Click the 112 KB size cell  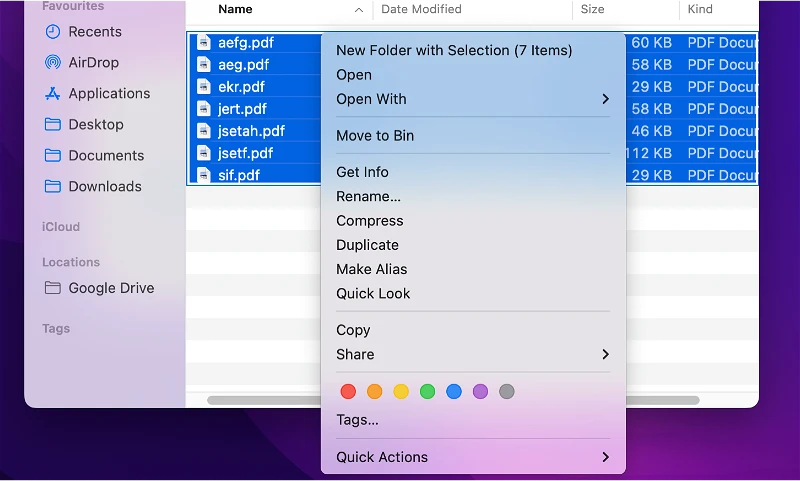coord(649,154)
